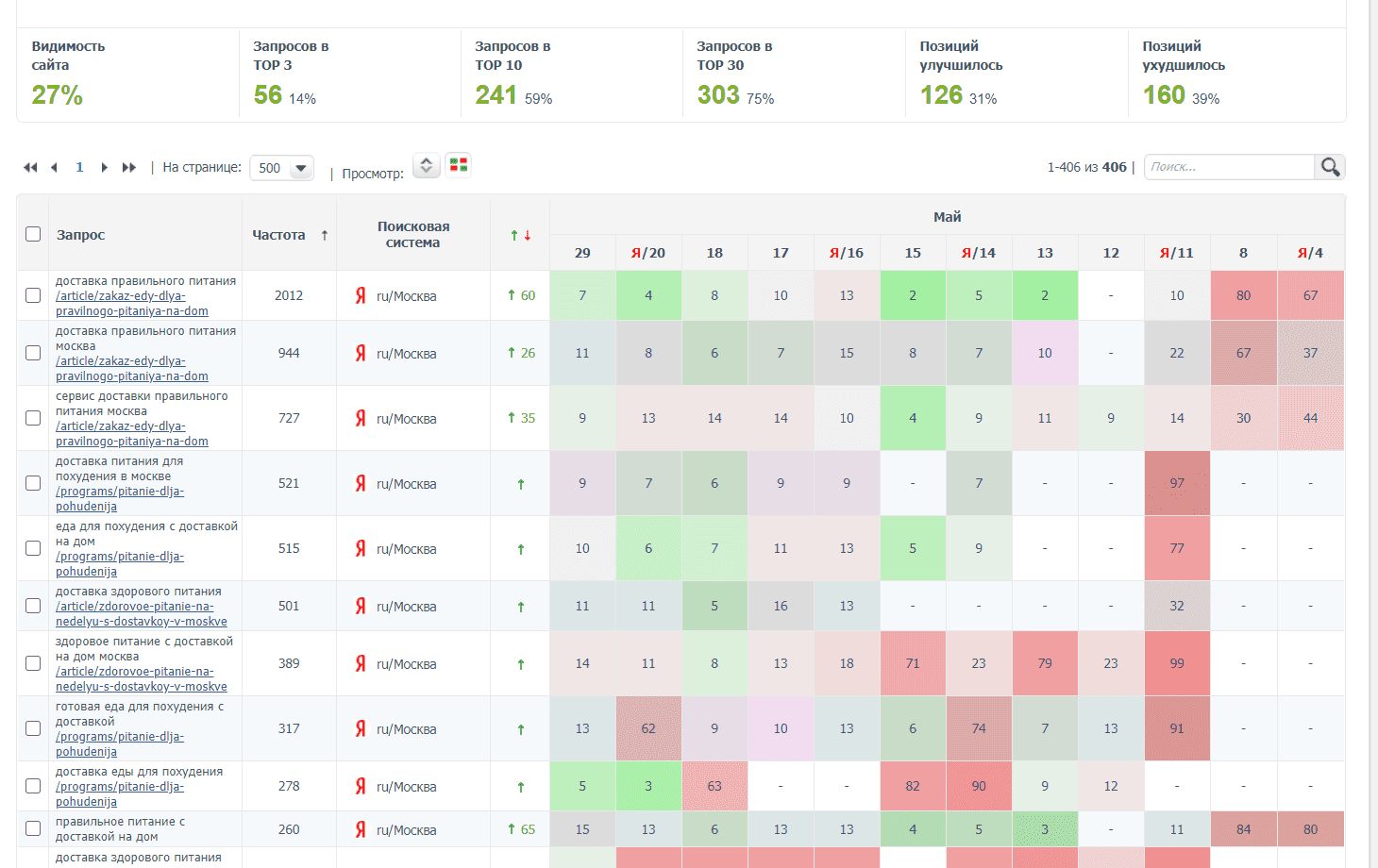Screen dimensions: 1378x868
Task: Click the up-down arrows view mode icon
Action: pos(426,165)
